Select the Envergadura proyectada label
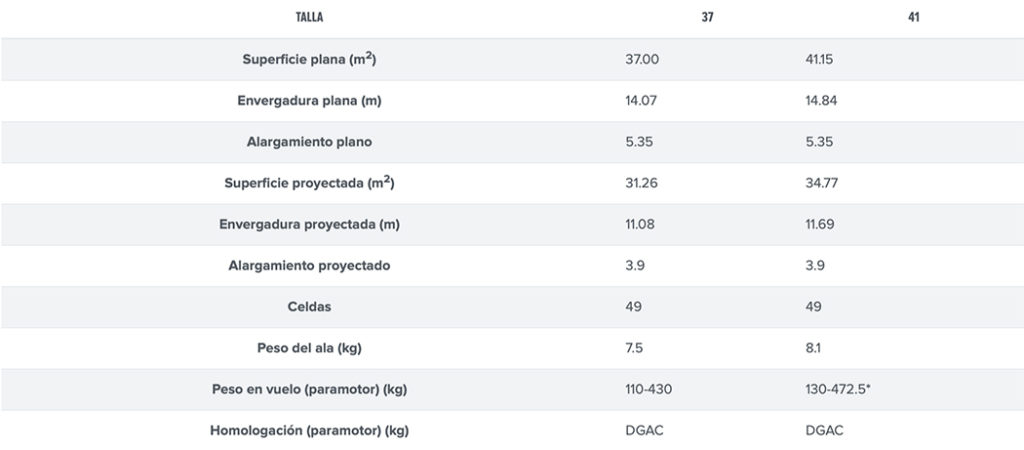 pos(309,224)
